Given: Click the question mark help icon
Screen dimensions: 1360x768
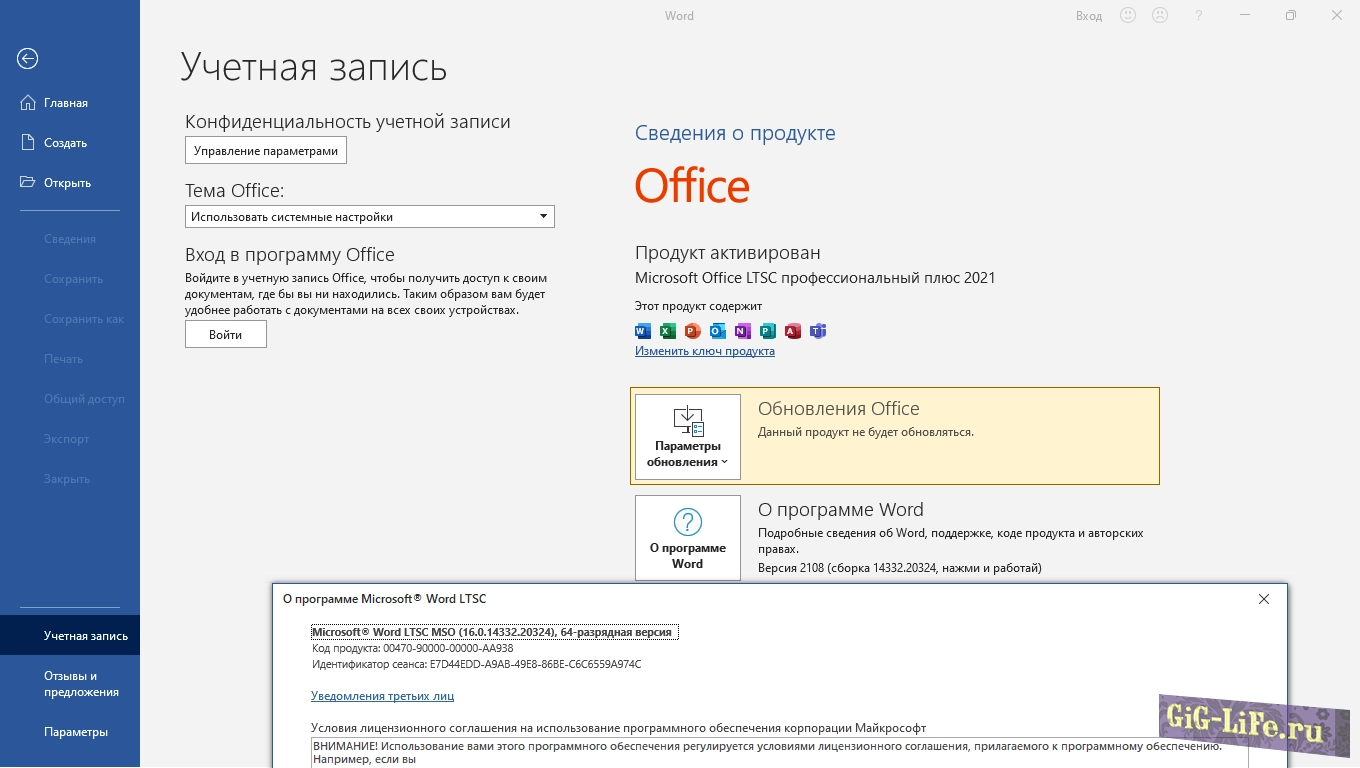Looking at the screenshot, I should pos(1199,16).
